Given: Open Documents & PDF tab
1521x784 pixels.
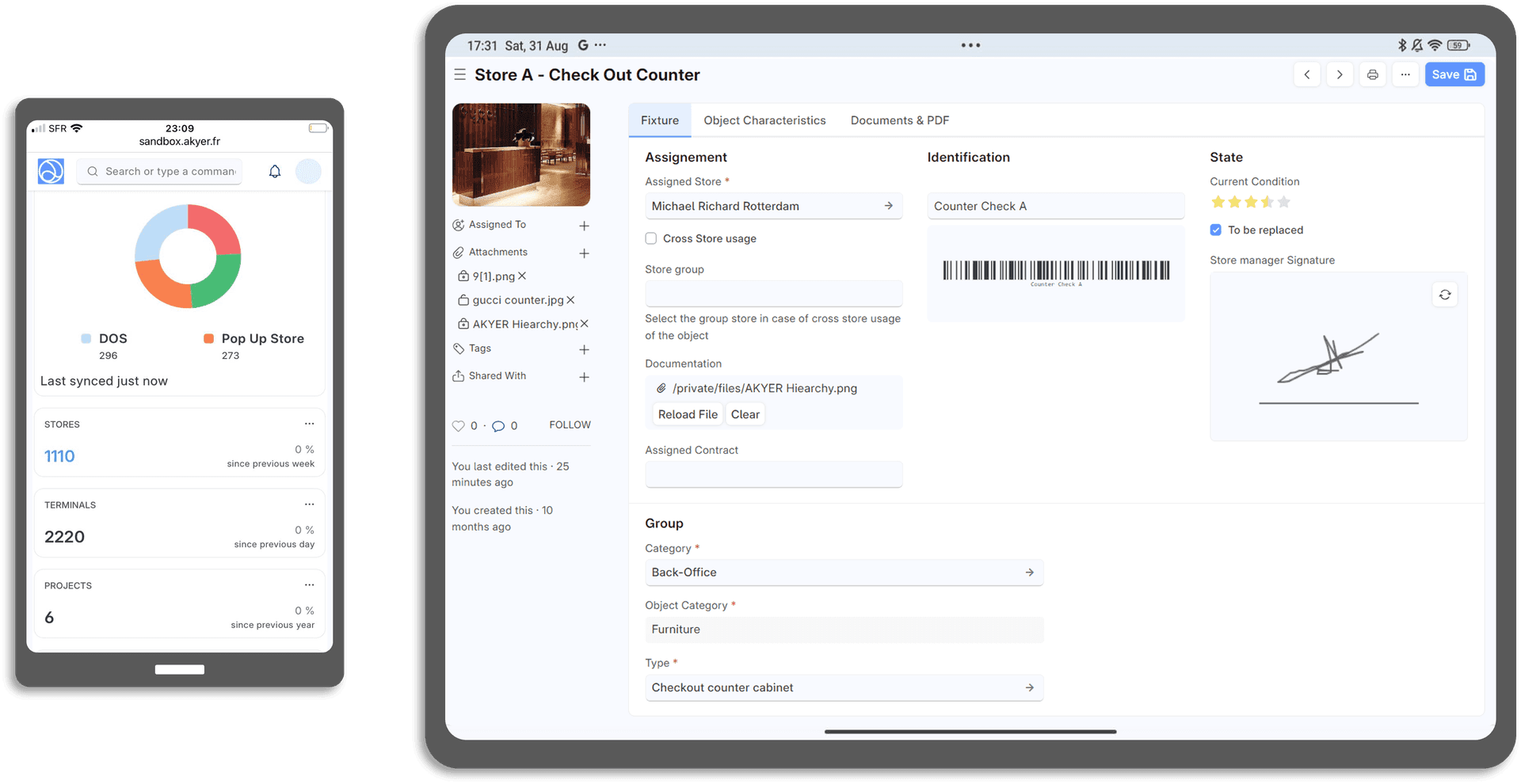Looking at the screenshot, I should tap(900, 120).
